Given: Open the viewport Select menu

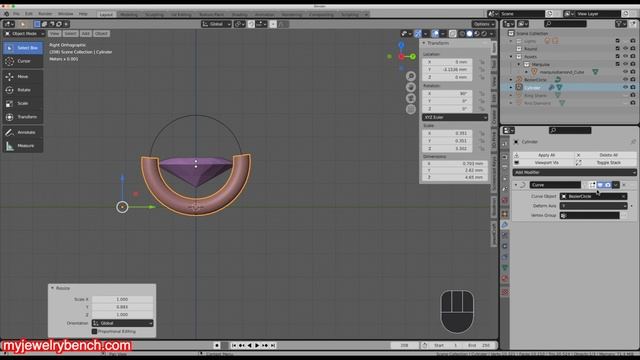Looking at the screenshot, I should (x=70, y=33).
